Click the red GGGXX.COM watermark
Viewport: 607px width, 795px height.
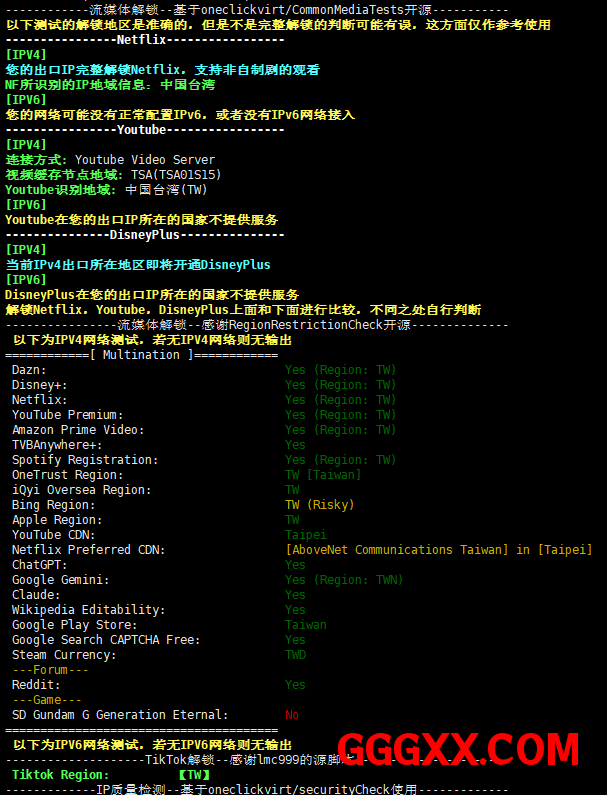[457, 752]
